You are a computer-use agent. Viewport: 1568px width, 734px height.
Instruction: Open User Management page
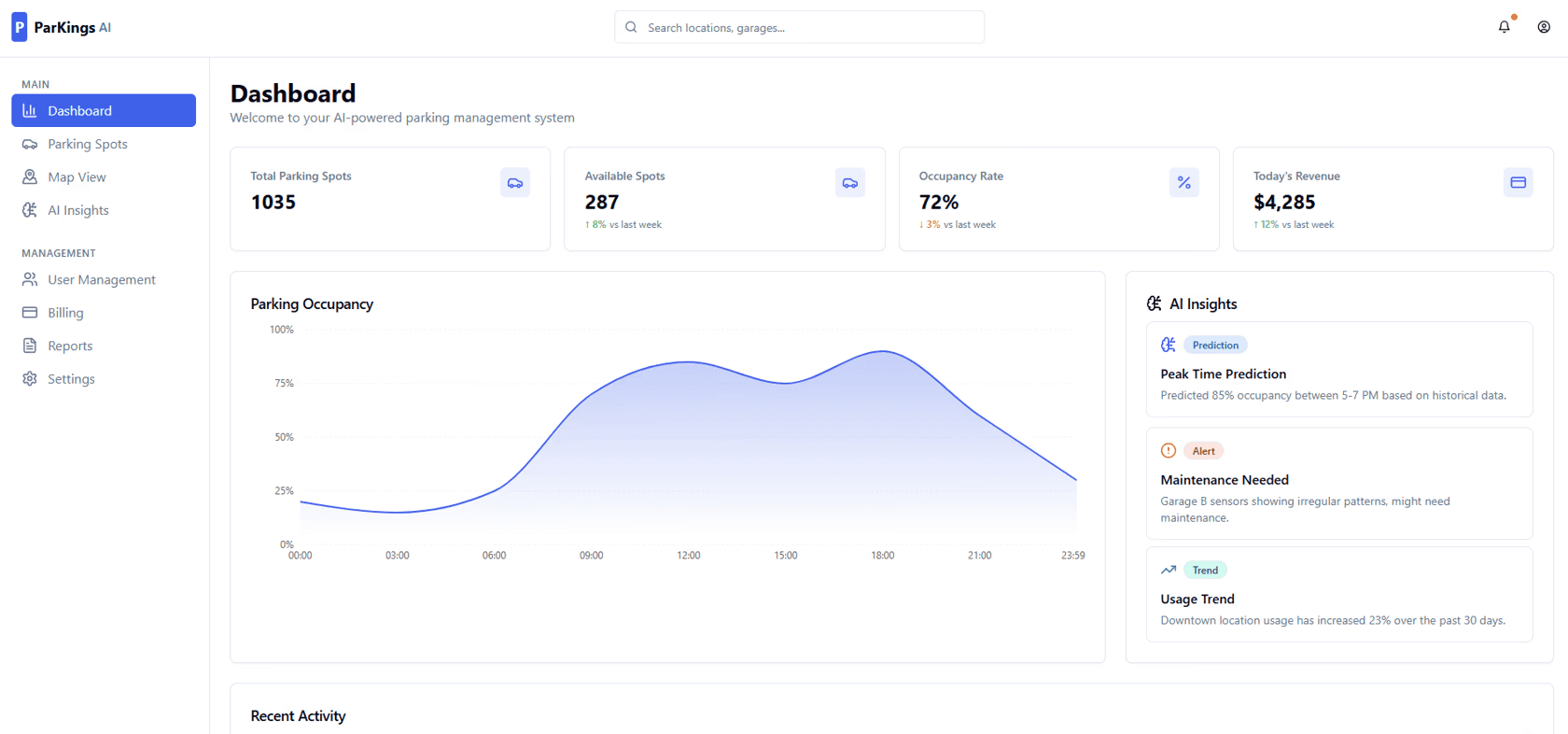point(104,279)
